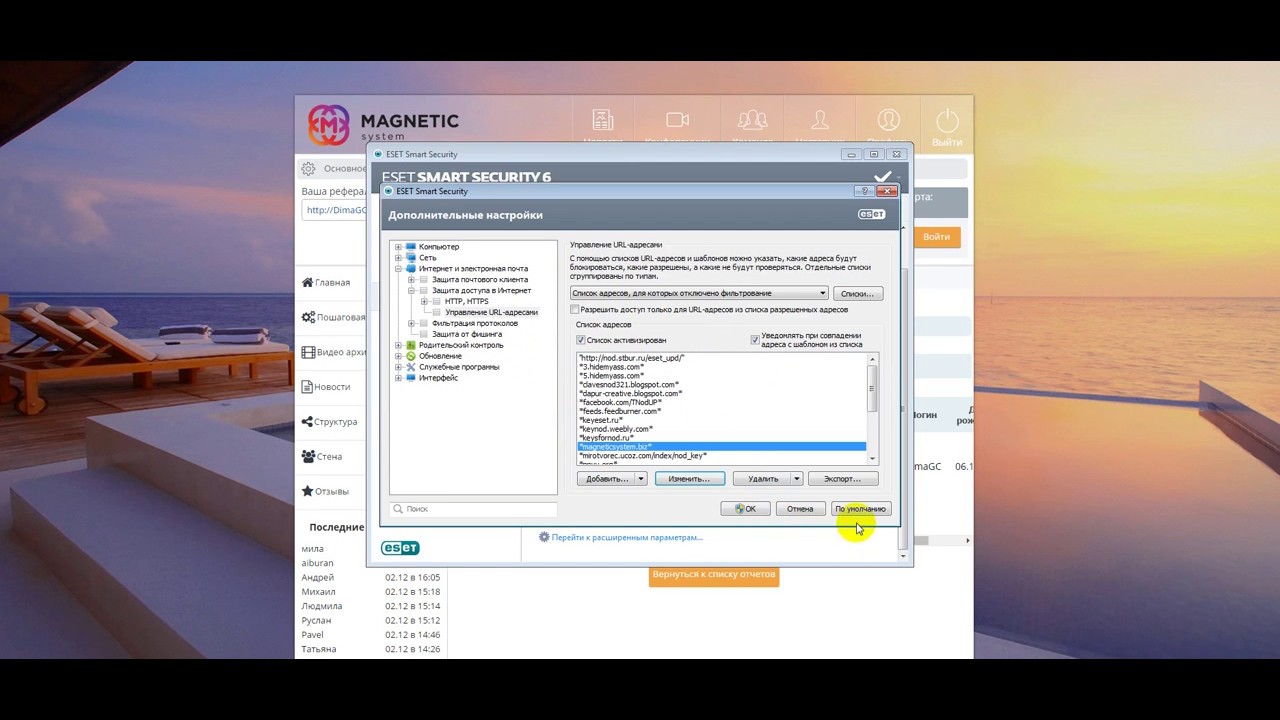Select Защита от фишинга in tree
Screen dimensions: 1280x720
coord(467,334)
